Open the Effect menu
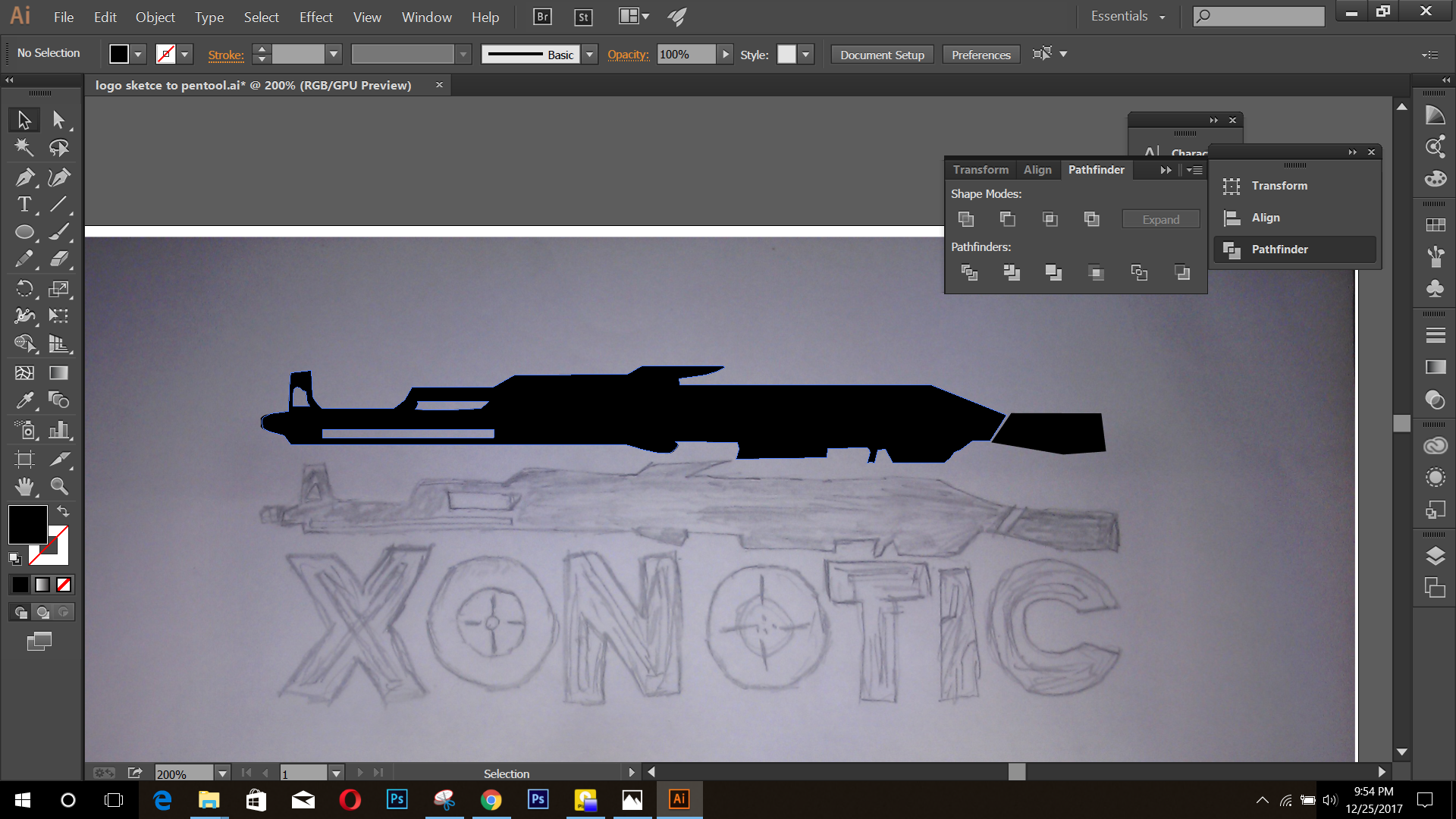 [315, 17]
